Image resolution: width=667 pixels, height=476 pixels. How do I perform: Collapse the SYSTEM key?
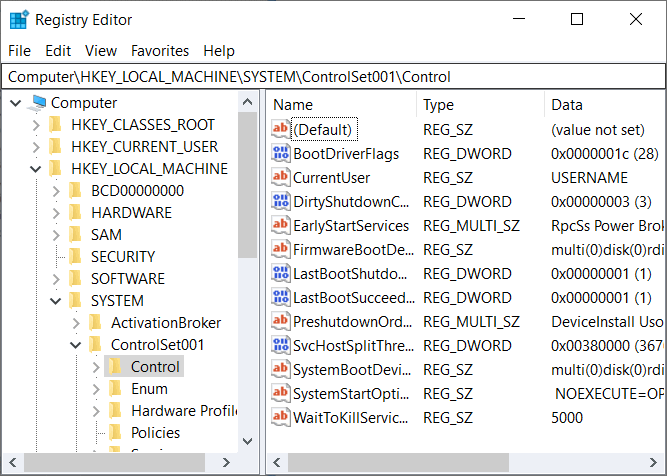pyautogui.click(x=56, y=301)
